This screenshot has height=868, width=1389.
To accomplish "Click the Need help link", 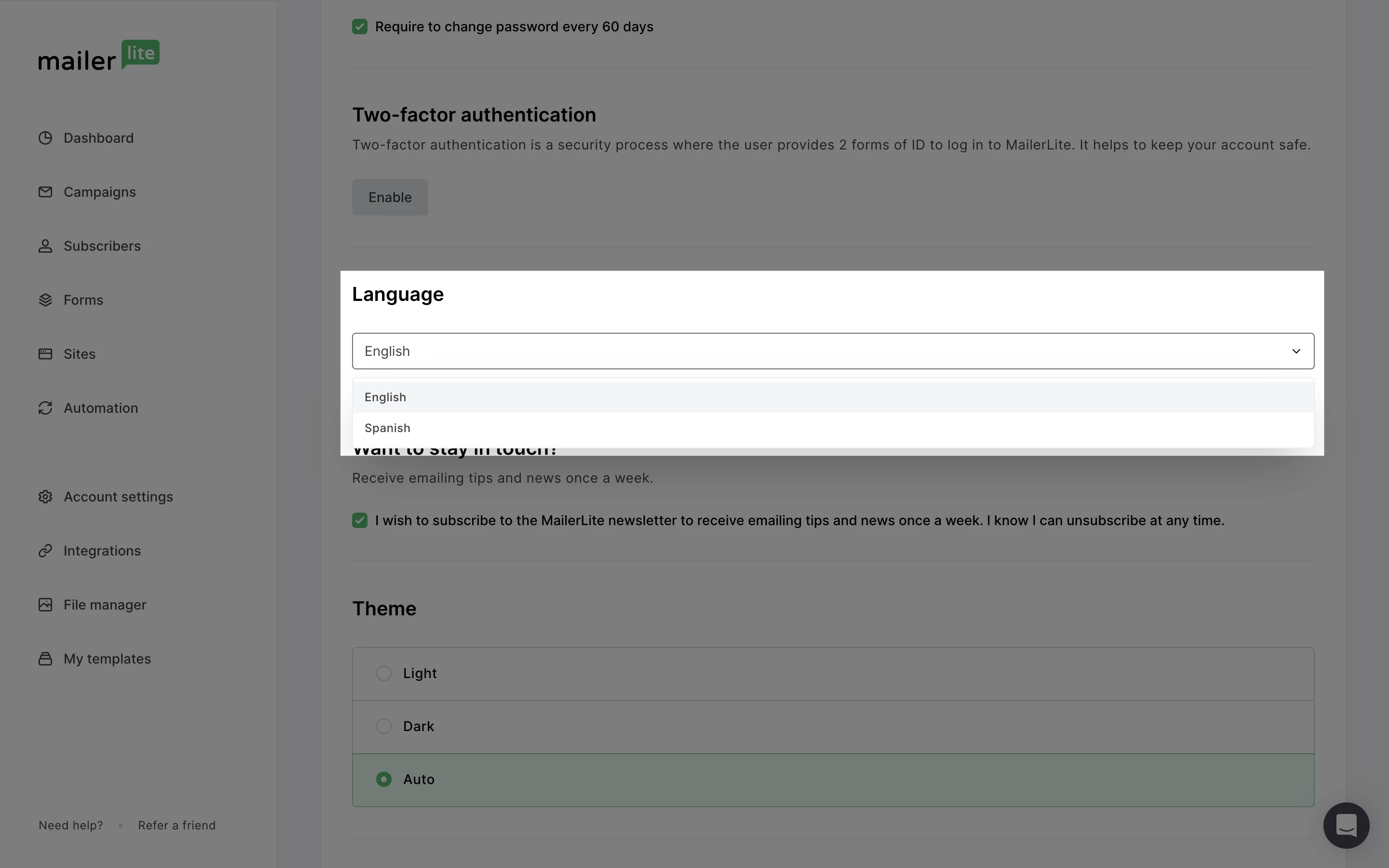I will [70, 825].
